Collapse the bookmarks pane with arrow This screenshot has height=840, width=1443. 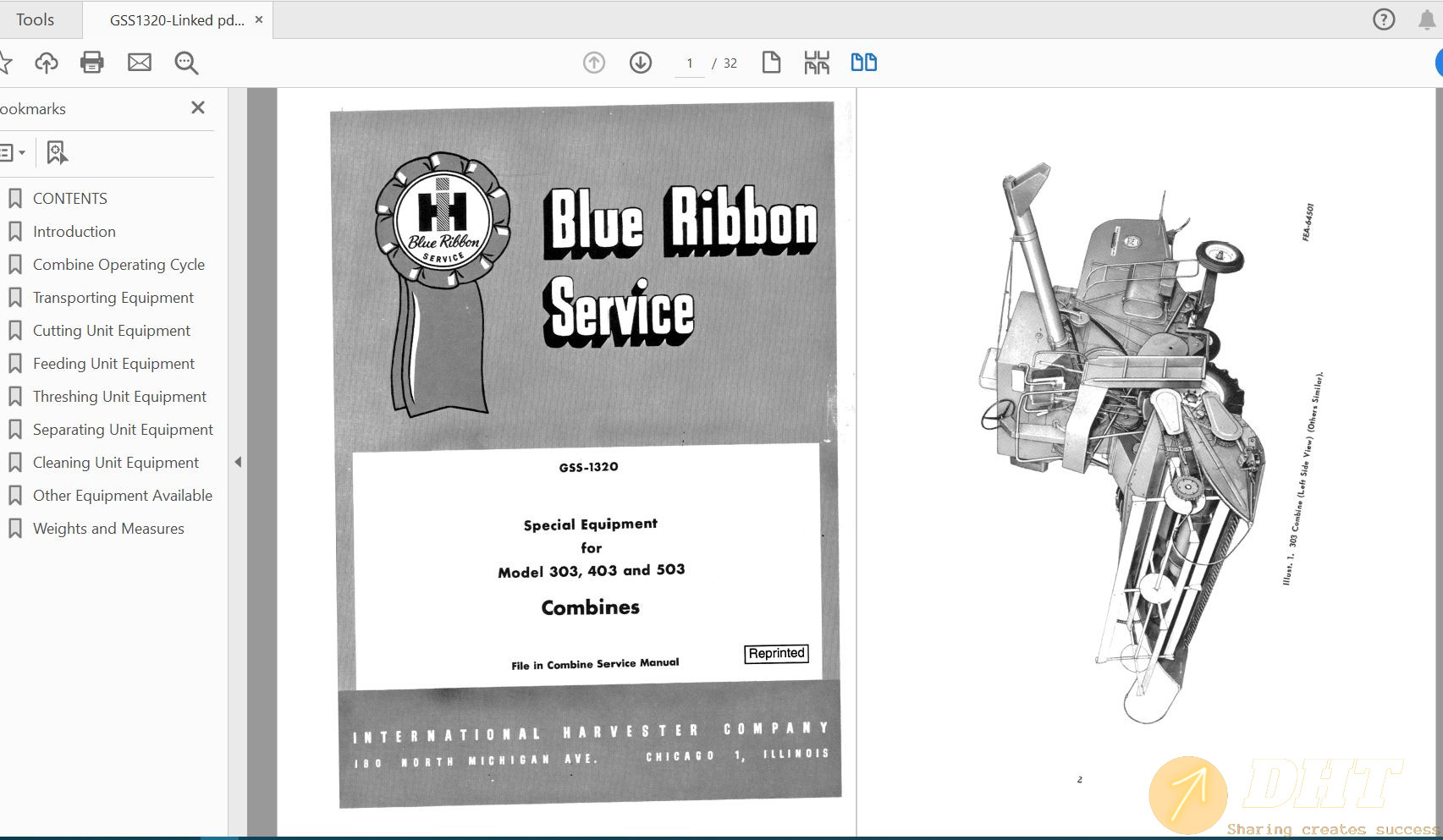pyautogui.click(x=238, y=462)
